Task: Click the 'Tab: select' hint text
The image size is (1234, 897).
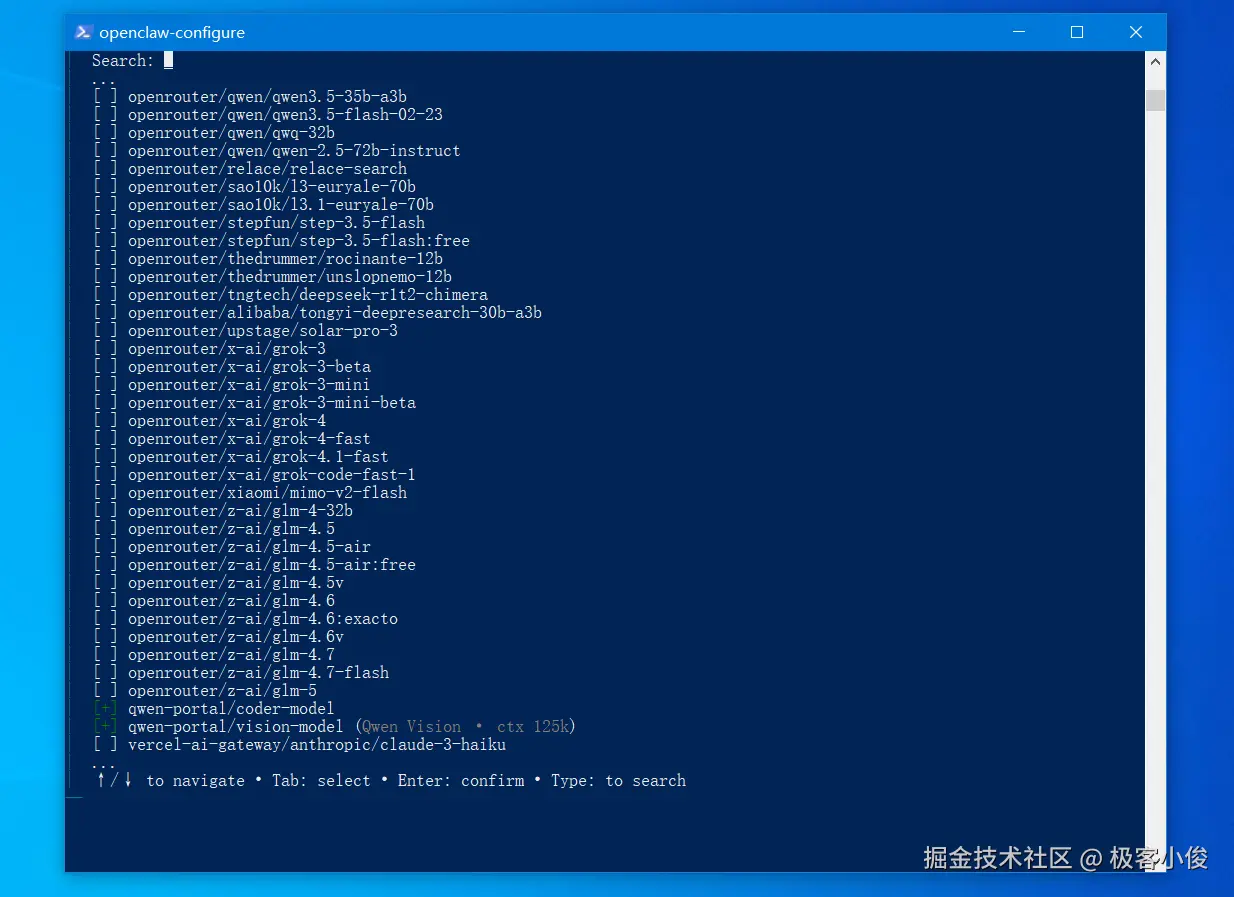Action: [321, 781]
